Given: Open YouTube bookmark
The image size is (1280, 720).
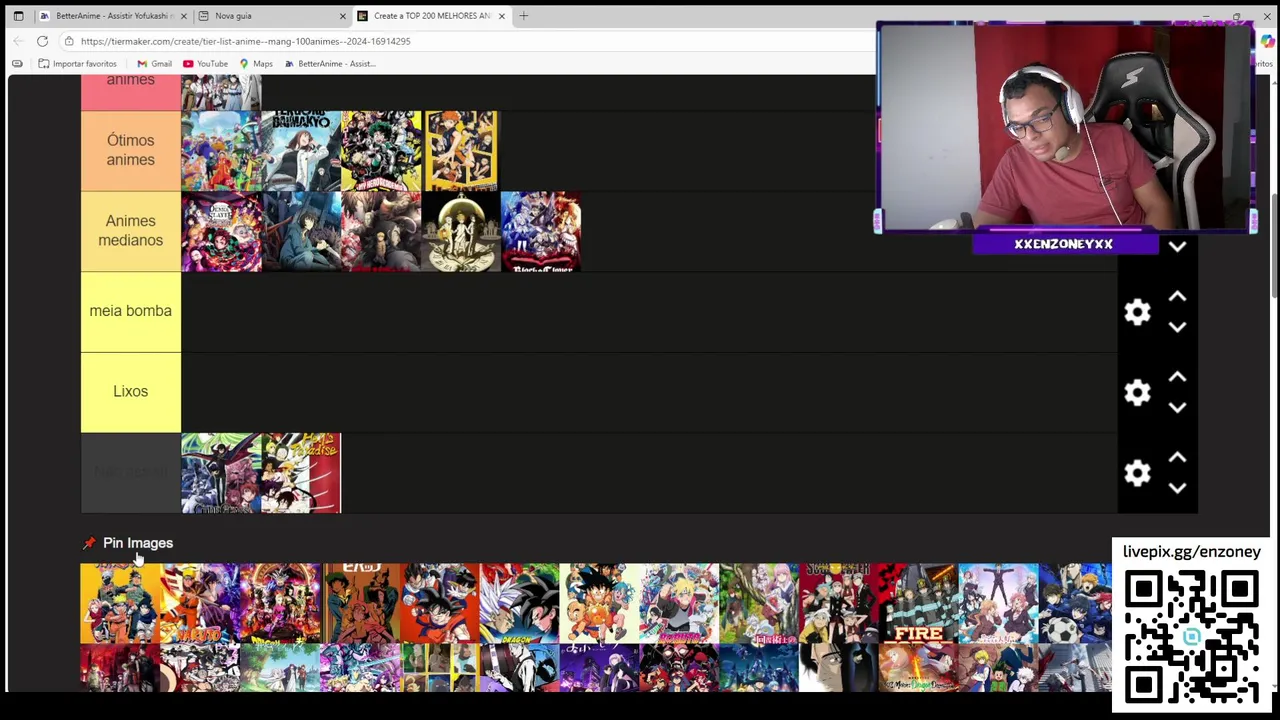Looking at the screenshot, I should tap(205, 64).
